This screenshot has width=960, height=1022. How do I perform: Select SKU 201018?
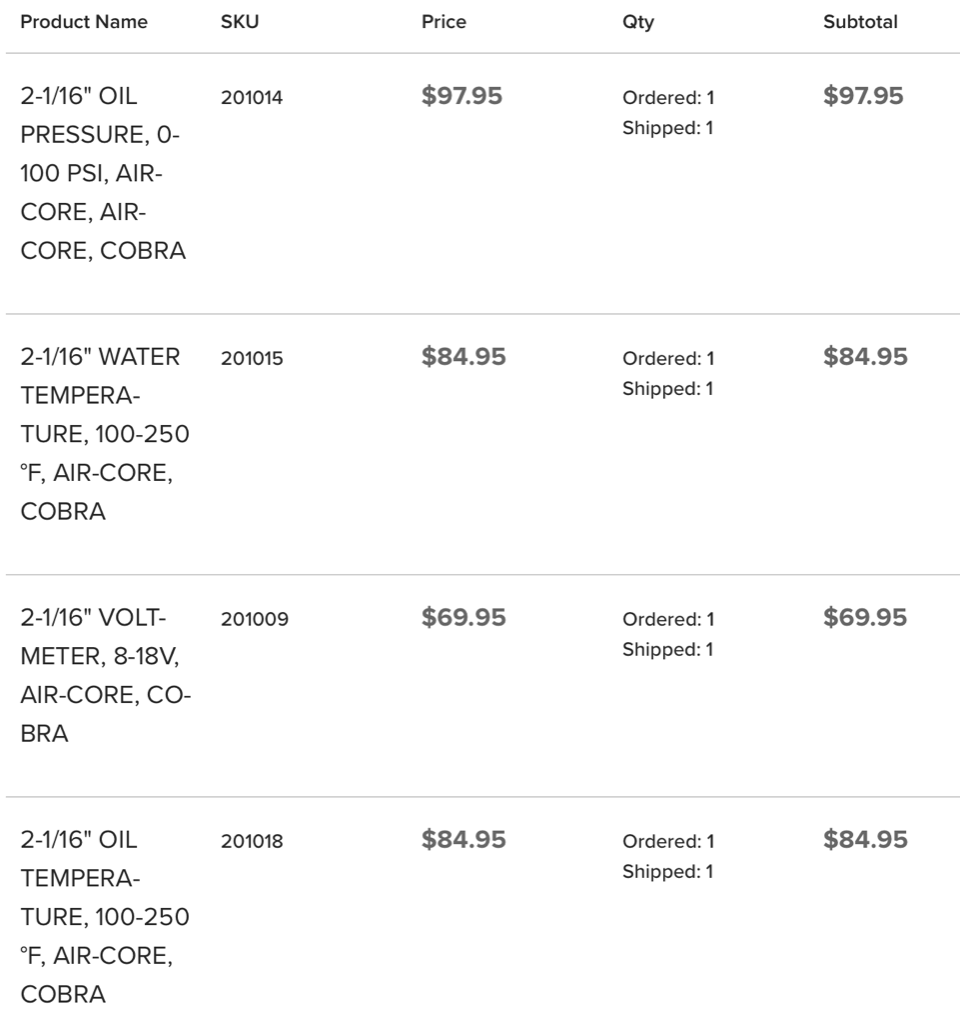(252, 841)
